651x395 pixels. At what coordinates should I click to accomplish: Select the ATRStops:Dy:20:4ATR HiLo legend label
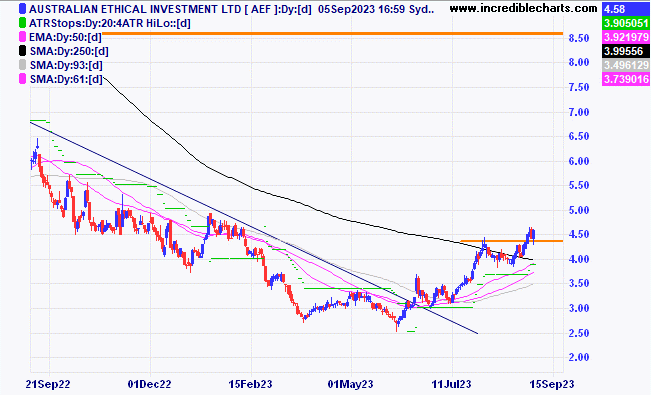pyautogui.click(x=110, y=23)
